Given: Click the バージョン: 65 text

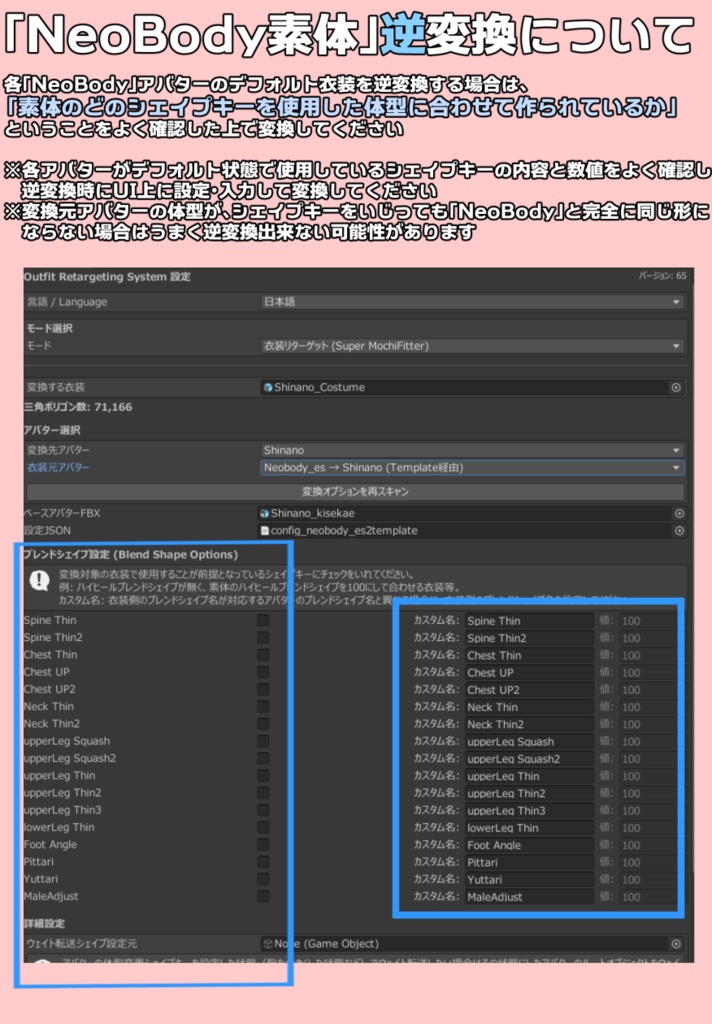Looking at the screenshot, I should (662, 276).
